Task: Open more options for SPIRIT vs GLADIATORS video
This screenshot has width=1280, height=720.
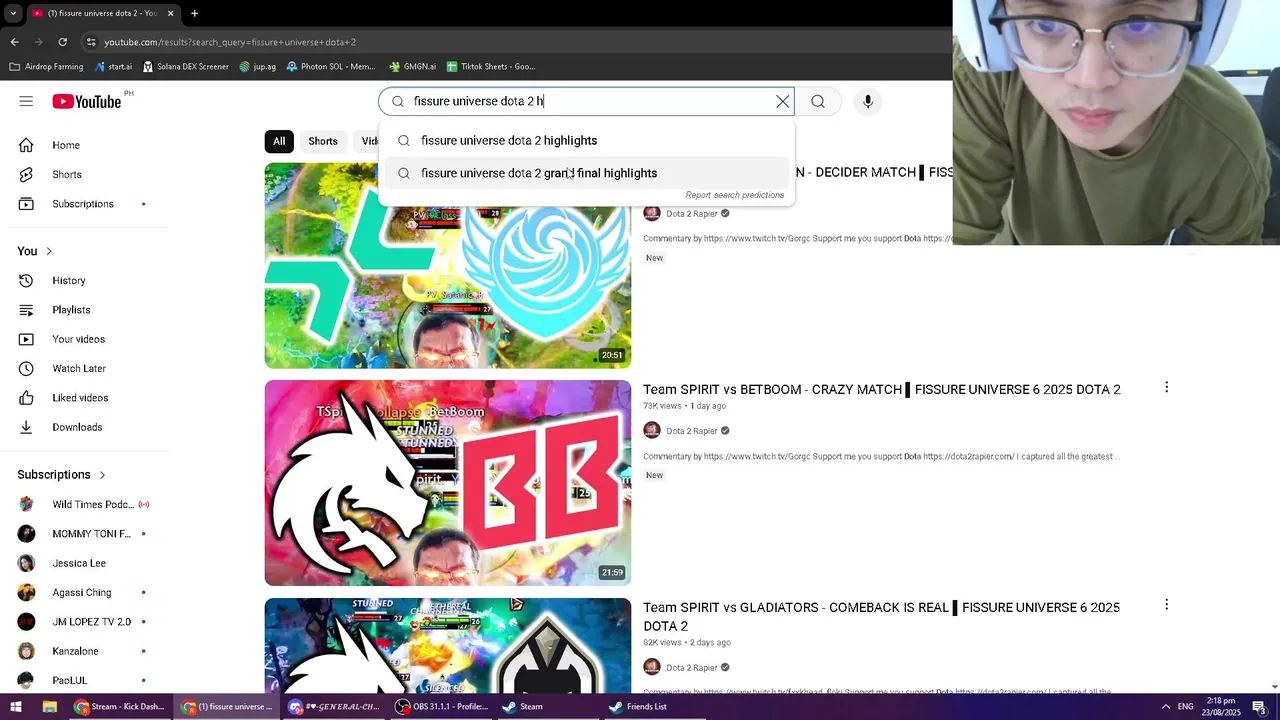Action: pyautogui.click(x=1166, y=605)
